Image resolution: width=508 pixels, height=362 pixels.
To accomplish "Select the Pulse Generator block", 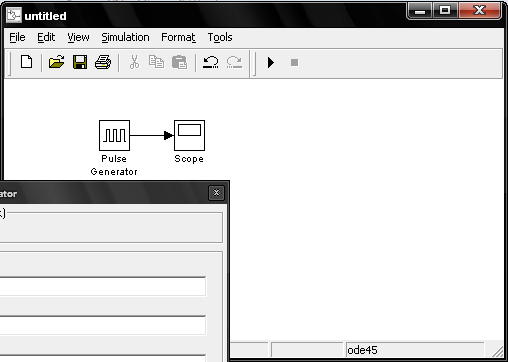I will point(114,135).
